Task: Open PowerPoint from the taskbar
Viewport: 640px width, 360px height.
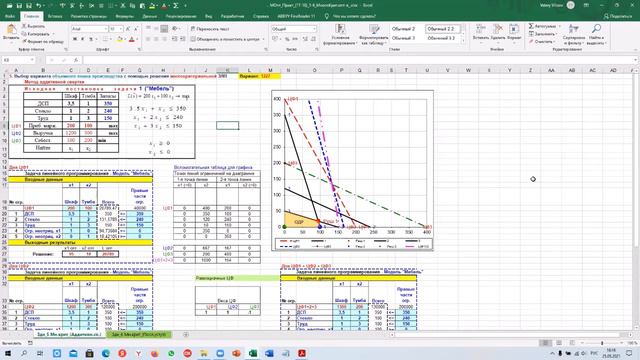Action: pos(236,353)
